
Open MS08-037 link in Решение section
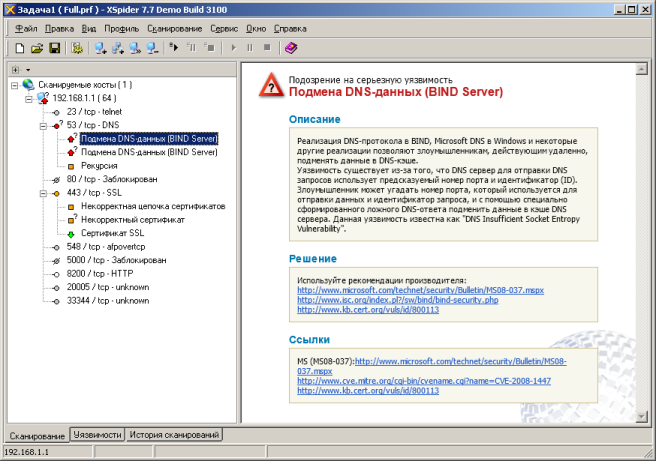coord(420,290)
